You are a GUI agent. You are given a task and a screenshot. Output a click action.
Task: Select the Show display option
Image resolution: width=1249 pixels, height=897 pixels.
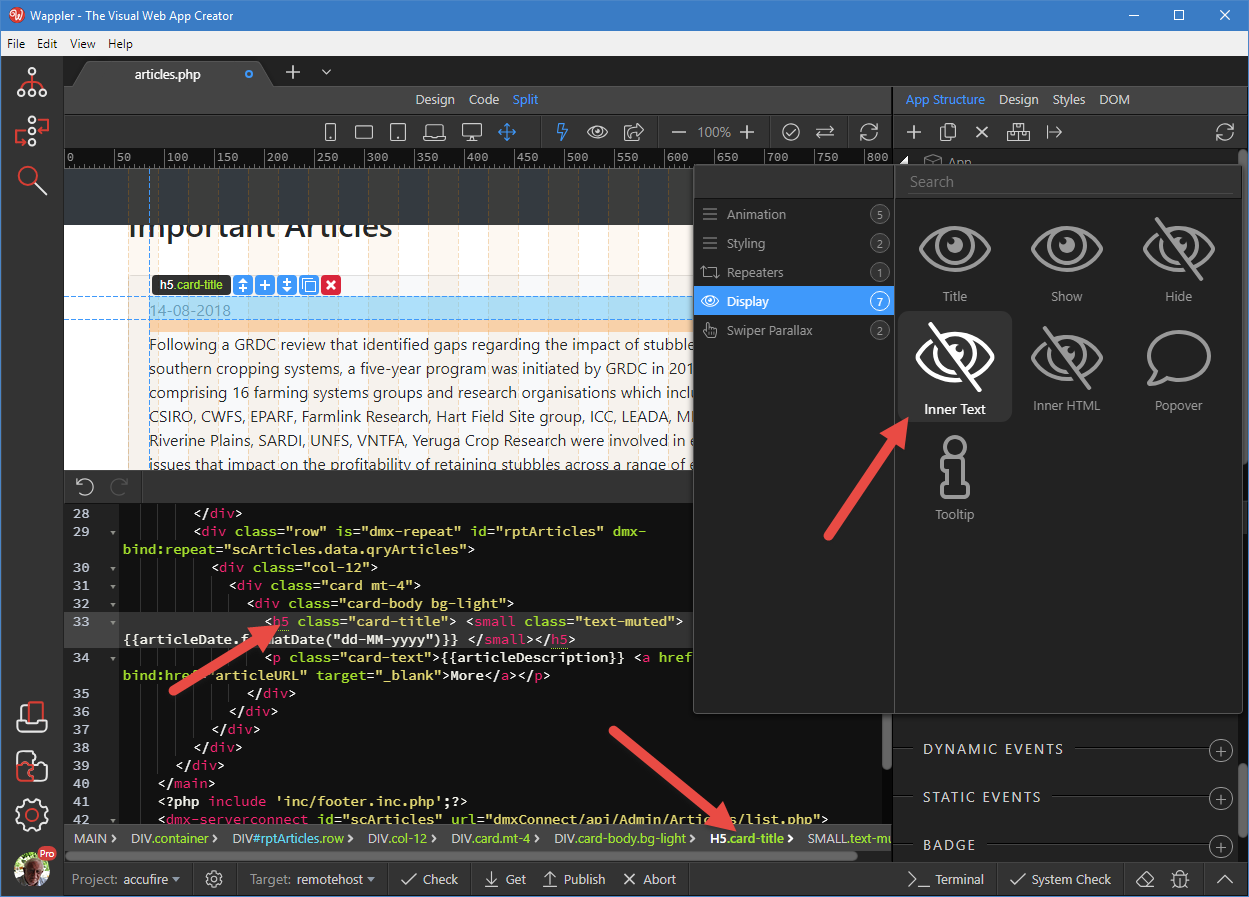click(x=1066, y=257)
